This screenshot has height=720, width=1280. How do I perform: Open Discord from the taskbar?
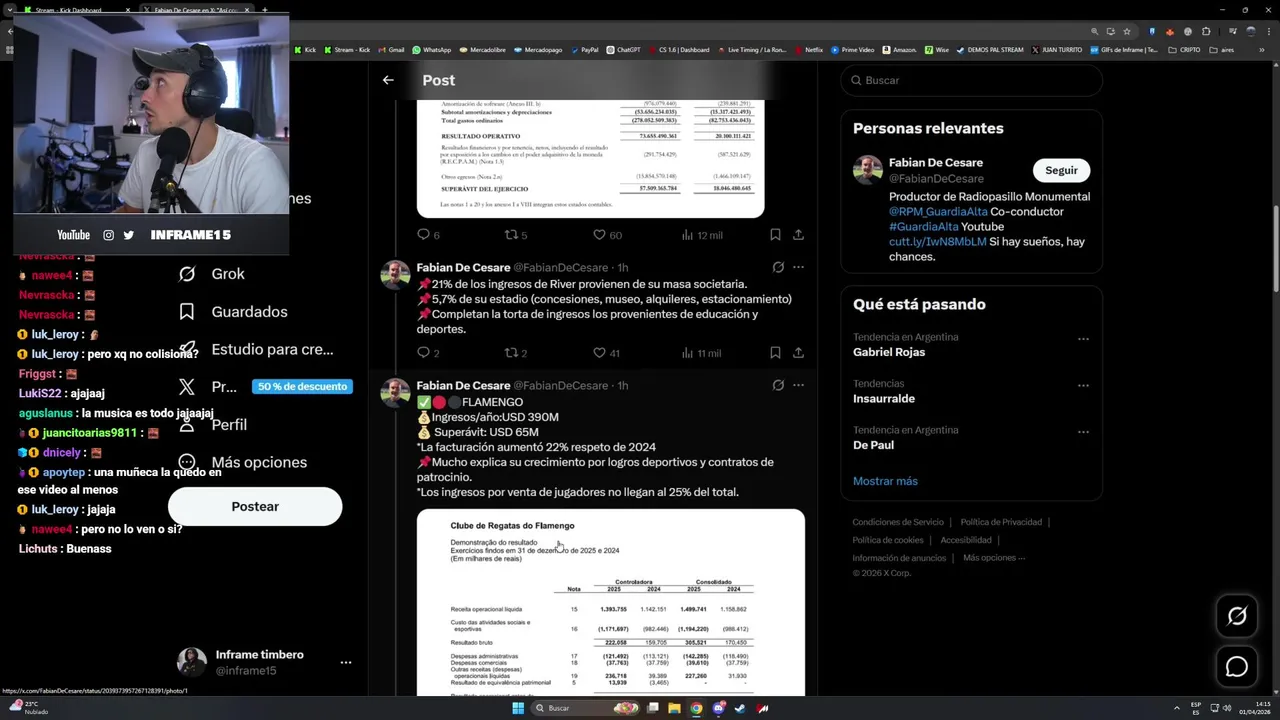click(x=719, y=708)
